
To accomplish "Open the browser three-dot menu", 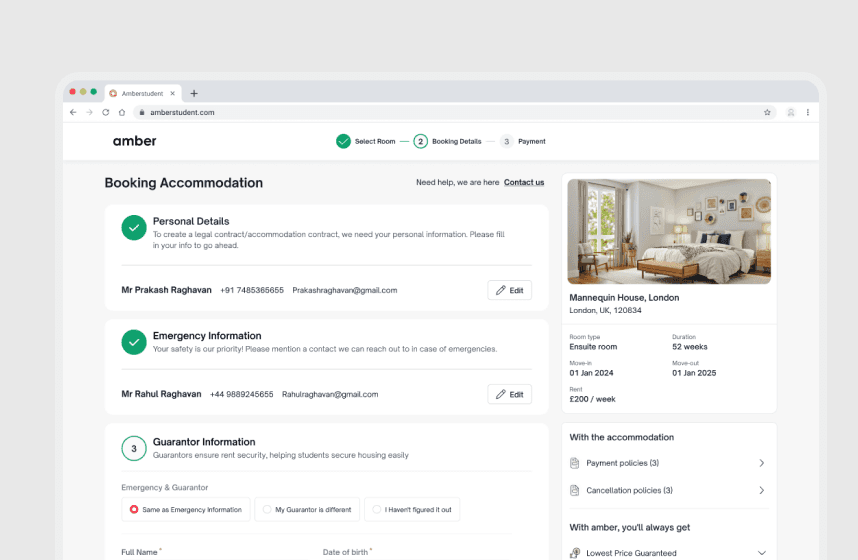I will click(808, 112).
